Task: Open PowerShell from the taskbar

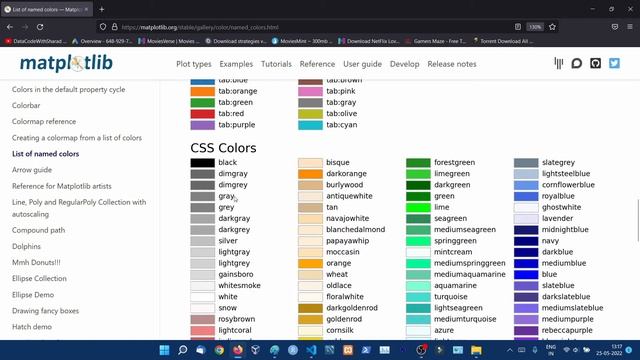Action: pyautogui.click(x=366, y=350)
